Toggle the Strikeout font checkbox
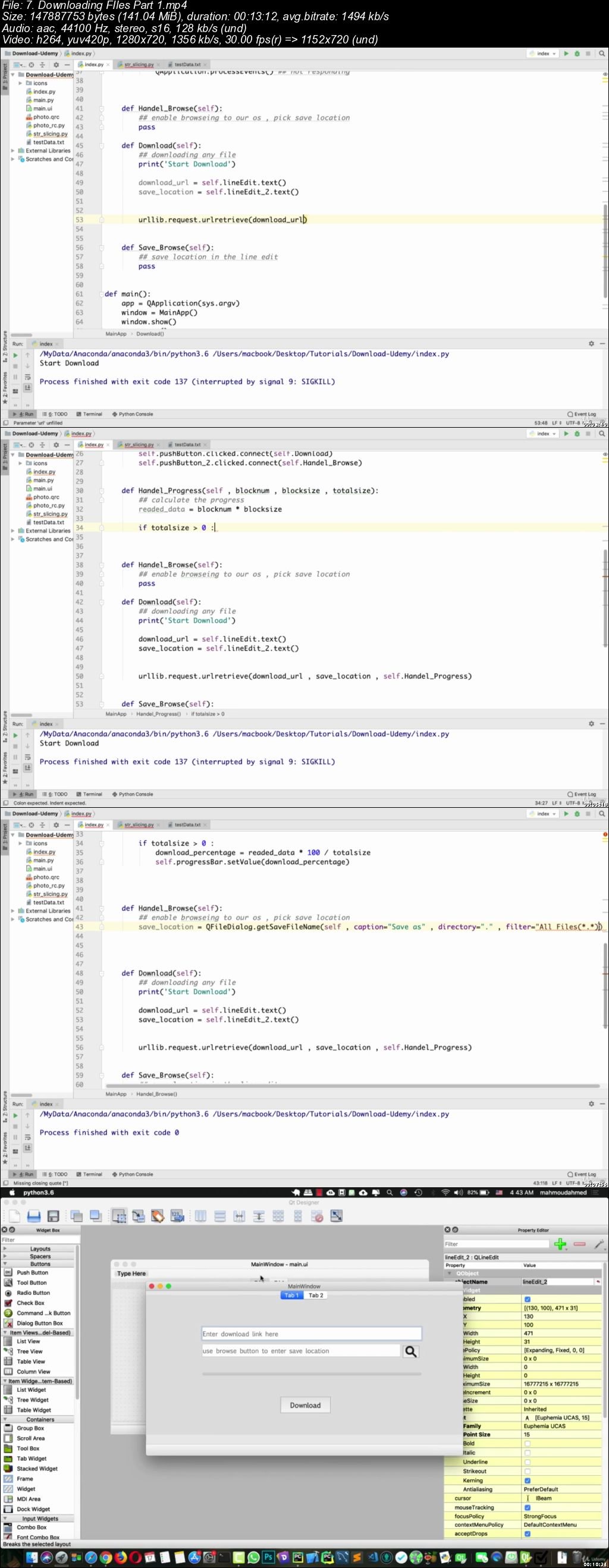Screen dimensions: 609x1568 pyautogui.click(x=527, y=1471)
